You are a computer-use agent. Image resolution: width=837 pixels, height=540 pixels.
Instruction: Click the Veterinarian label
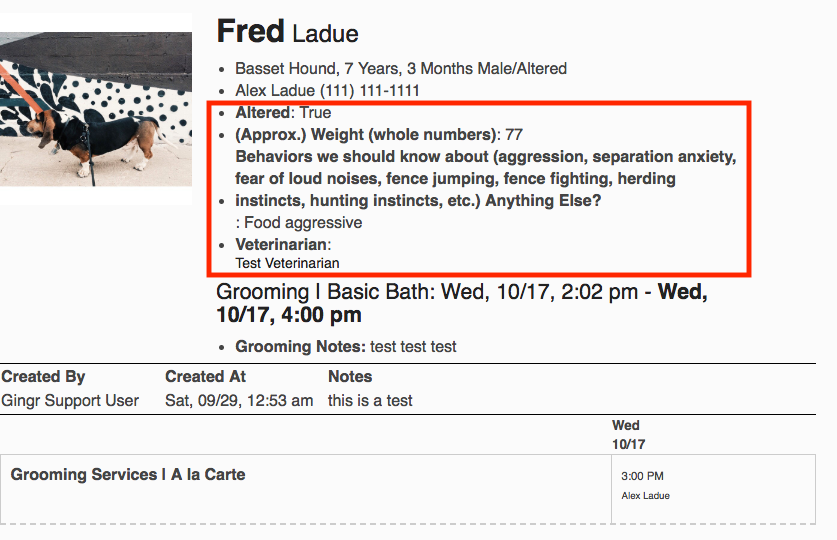click(281, 244)
